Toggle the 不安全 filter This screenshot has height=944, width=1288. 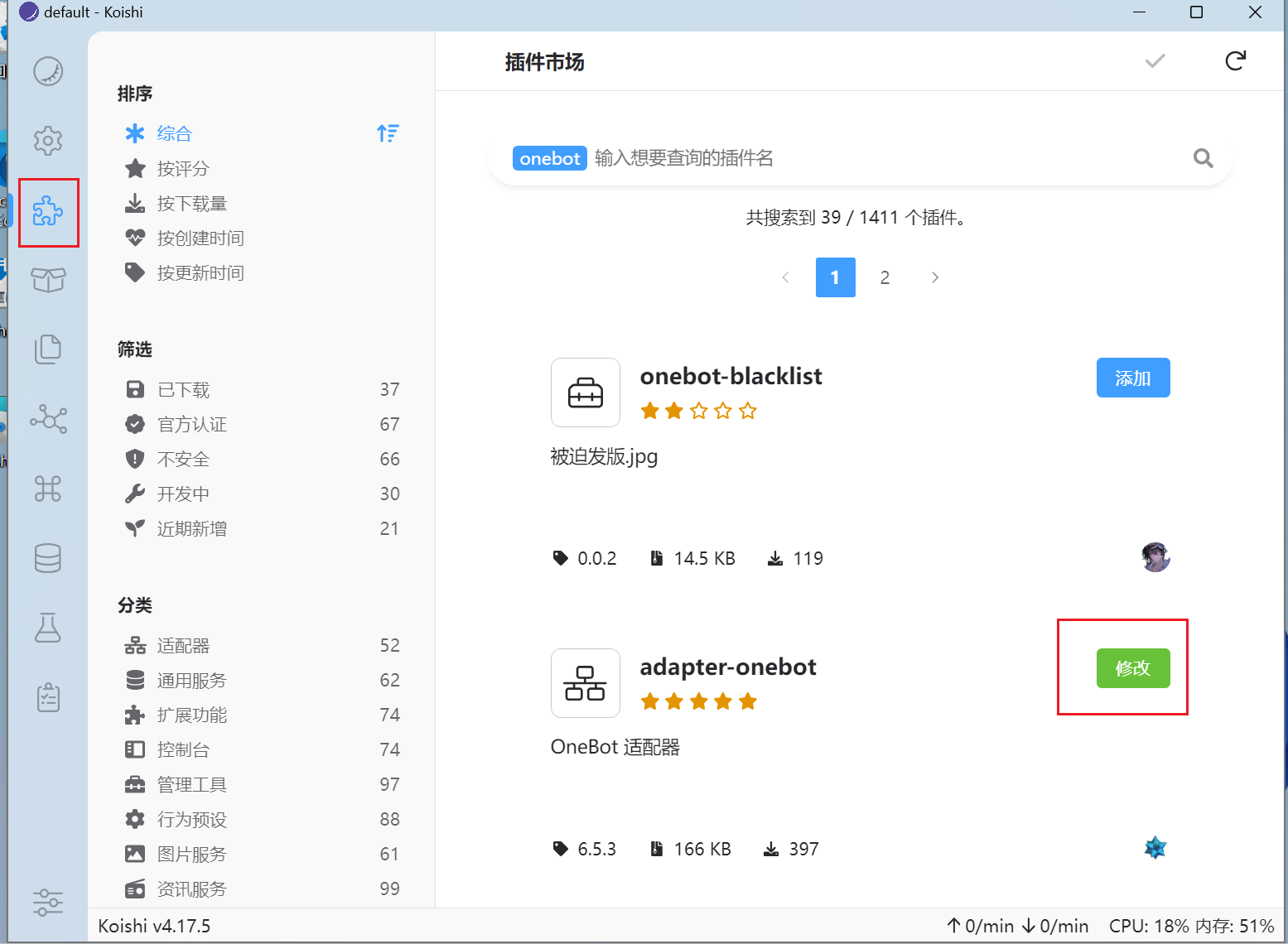click(262, 459)
